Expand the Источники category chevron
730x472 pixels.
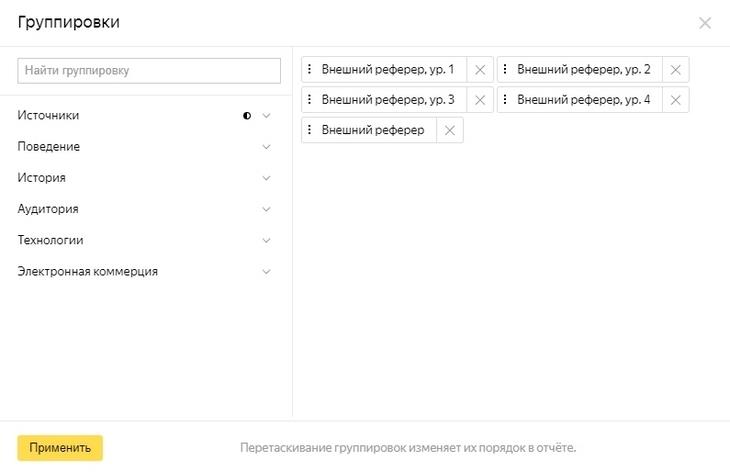pos(266,116)
